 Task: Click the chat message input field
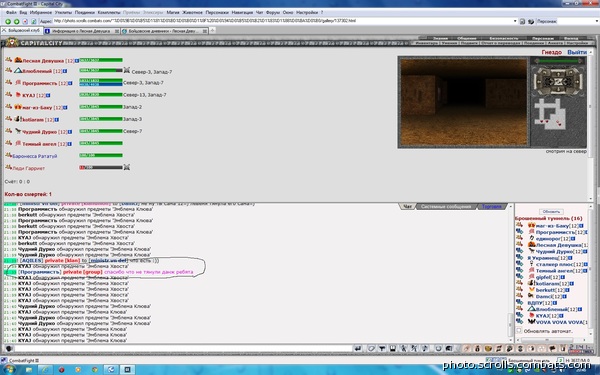[183, 349]
